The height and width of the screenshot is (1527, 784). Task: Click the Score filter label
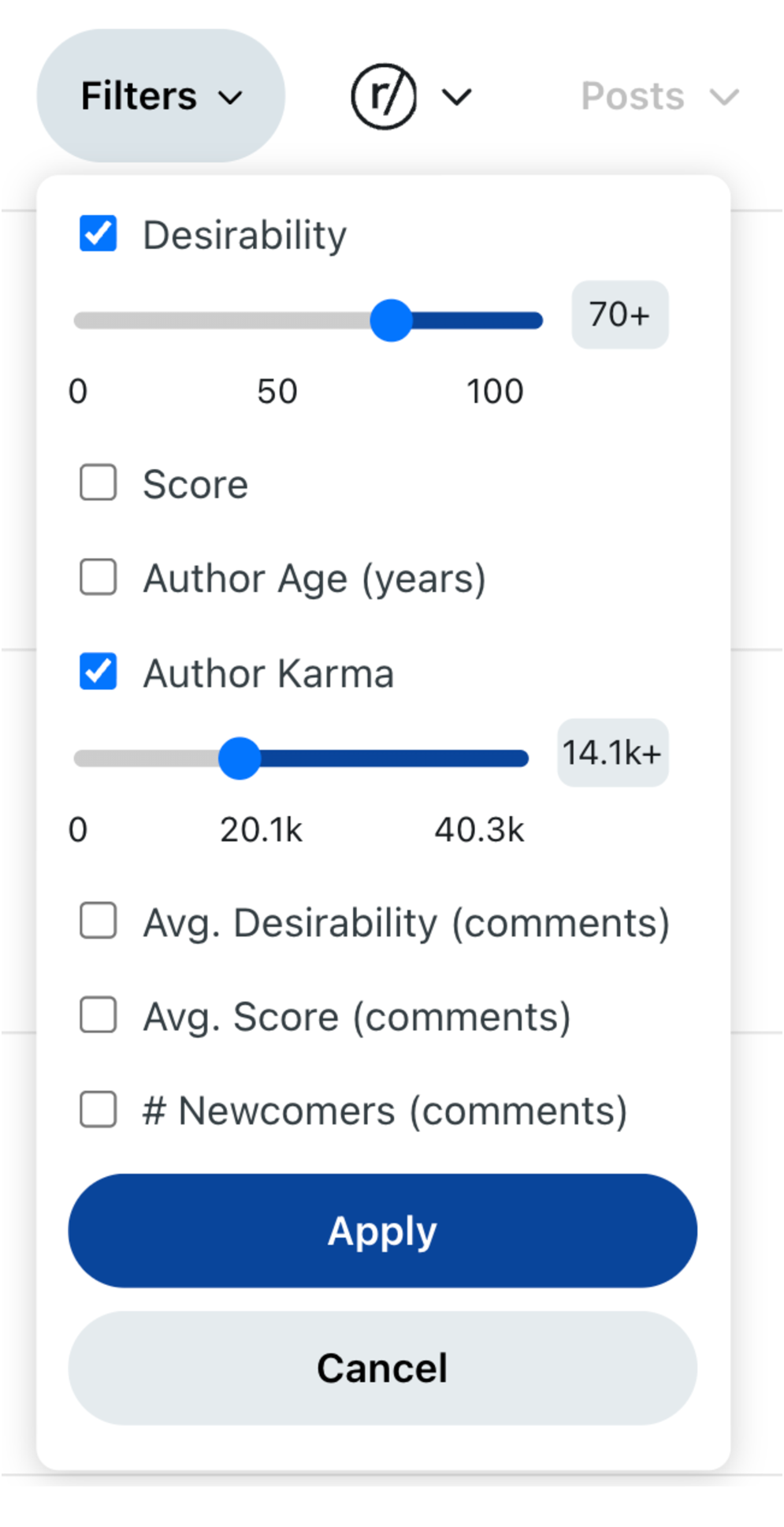pyautogui.click(x=195, y=484)
